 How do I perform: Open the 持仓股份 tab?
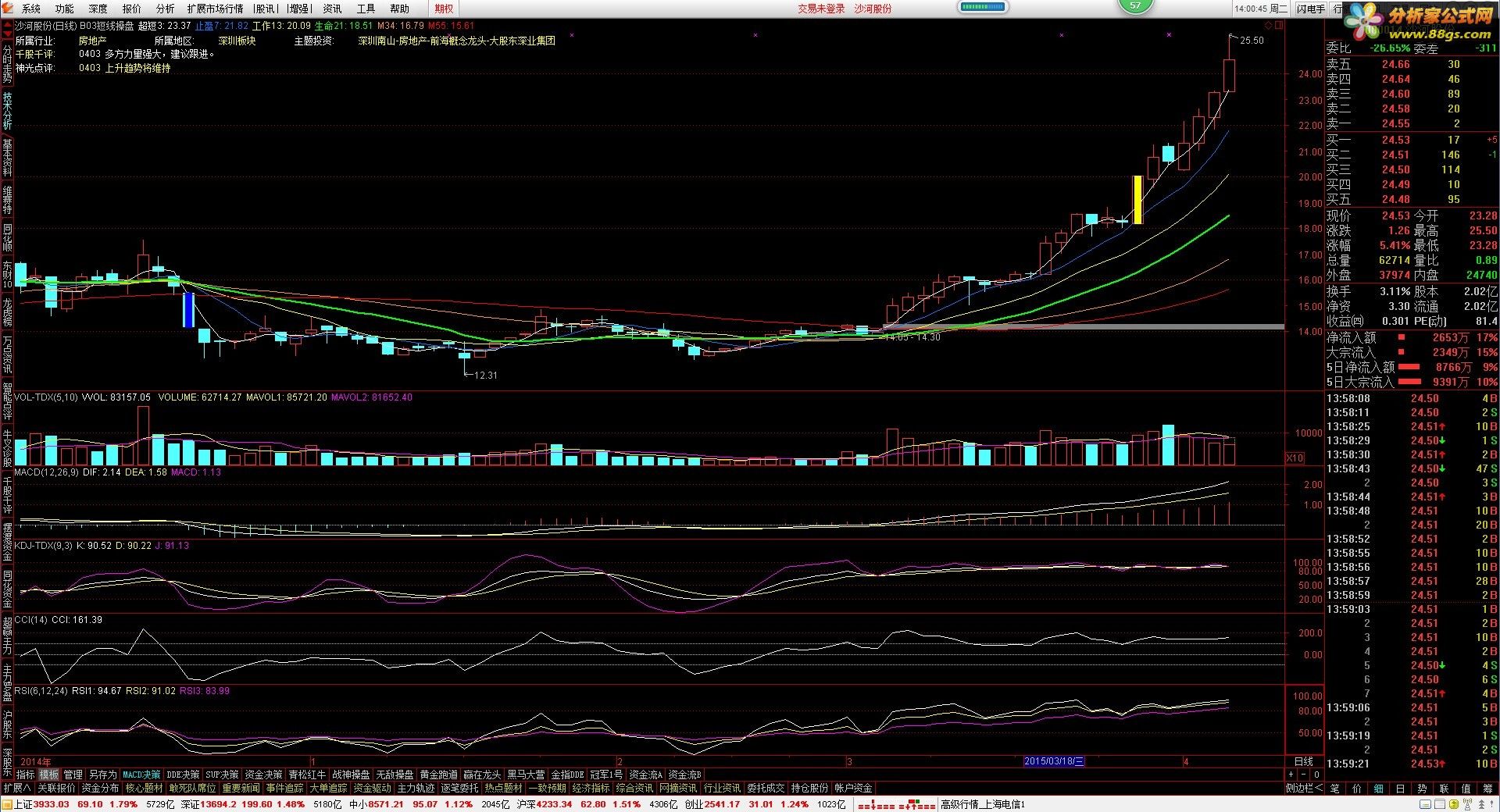809,789
